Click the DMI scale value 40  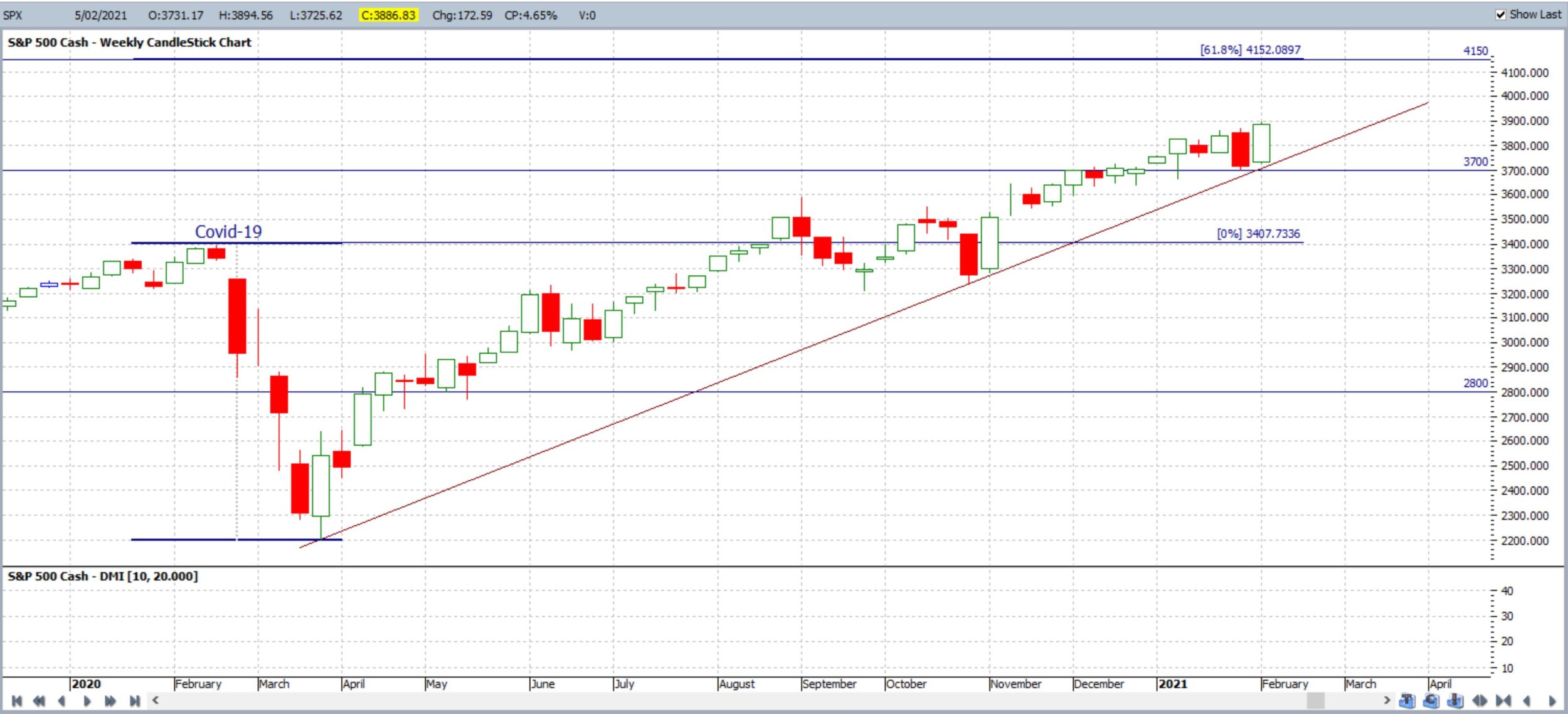[x=1507, y=591]
